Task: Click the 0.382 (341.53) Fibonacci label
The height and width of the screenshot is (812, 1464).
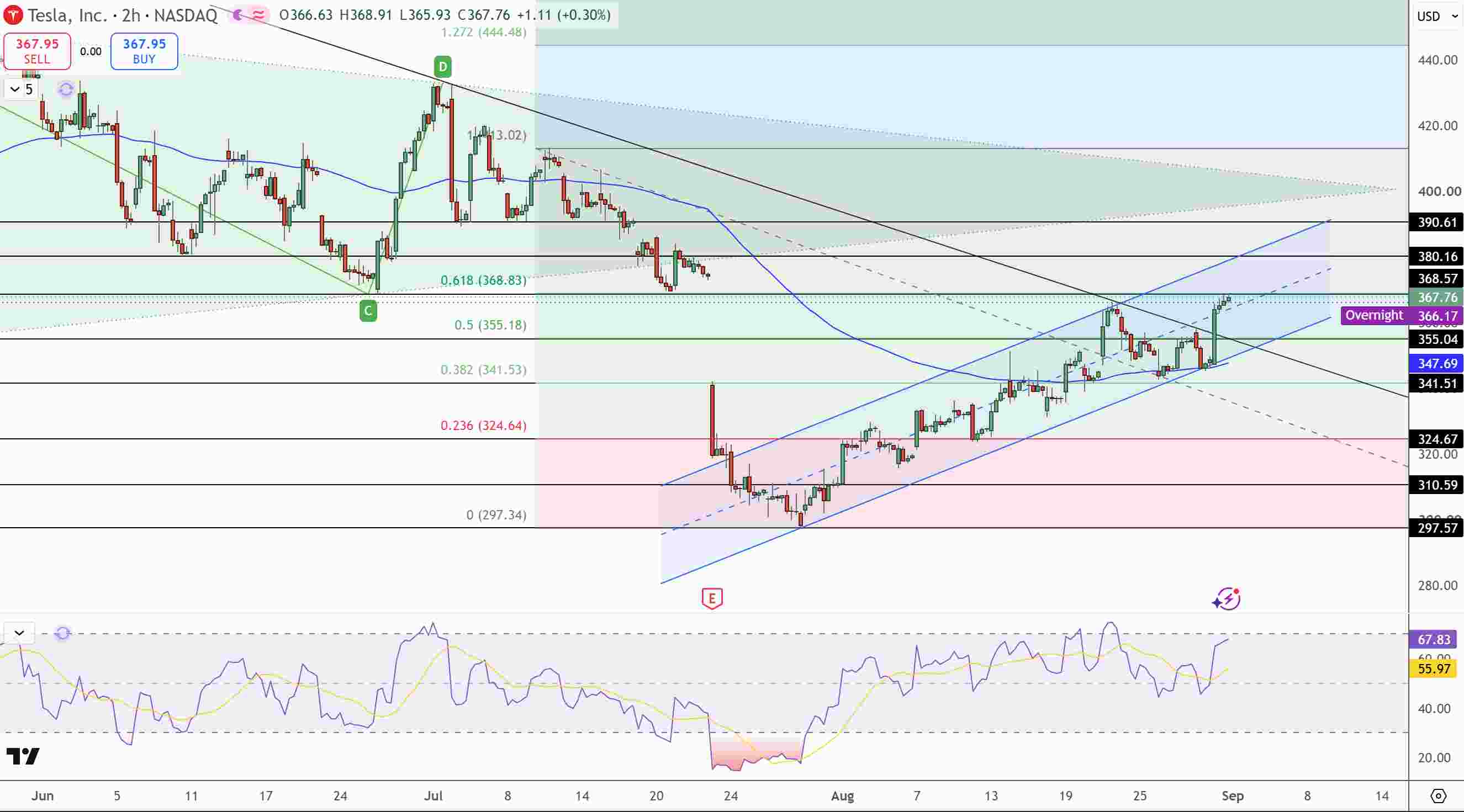Action: 484,370
